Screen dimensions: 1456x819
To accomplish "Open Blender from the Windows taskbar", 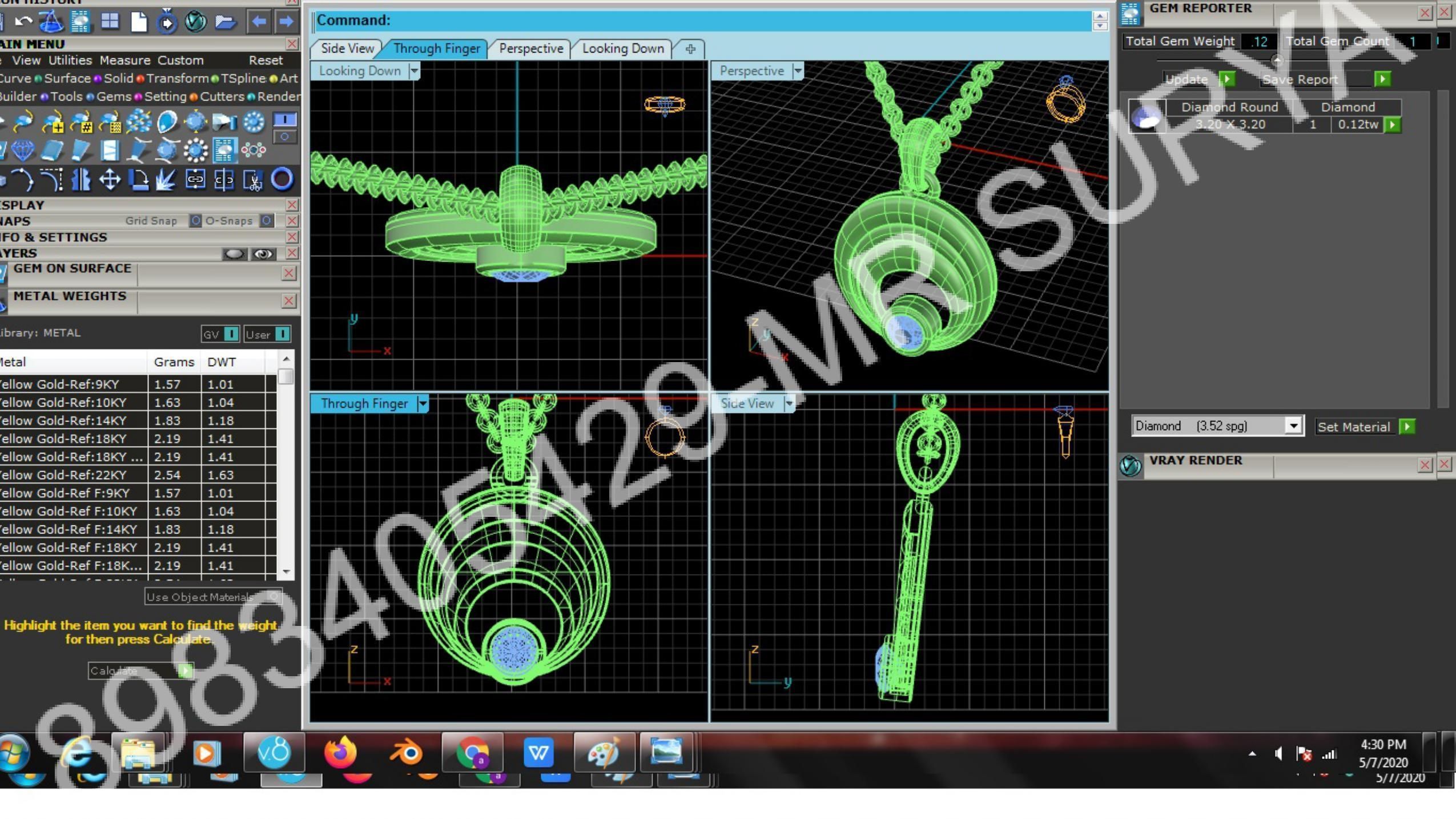I will point(407,753).
